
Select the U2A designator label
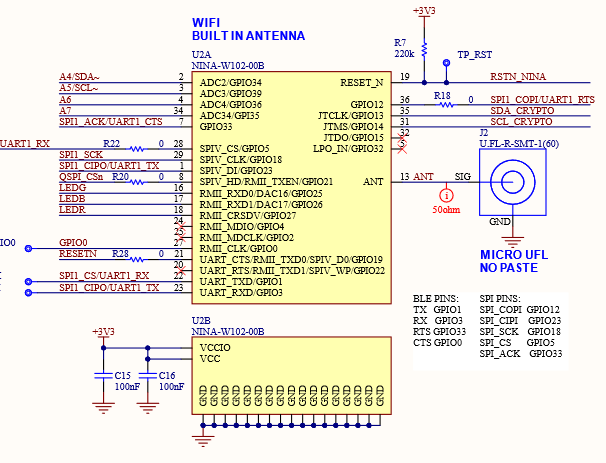pos(202,54)
